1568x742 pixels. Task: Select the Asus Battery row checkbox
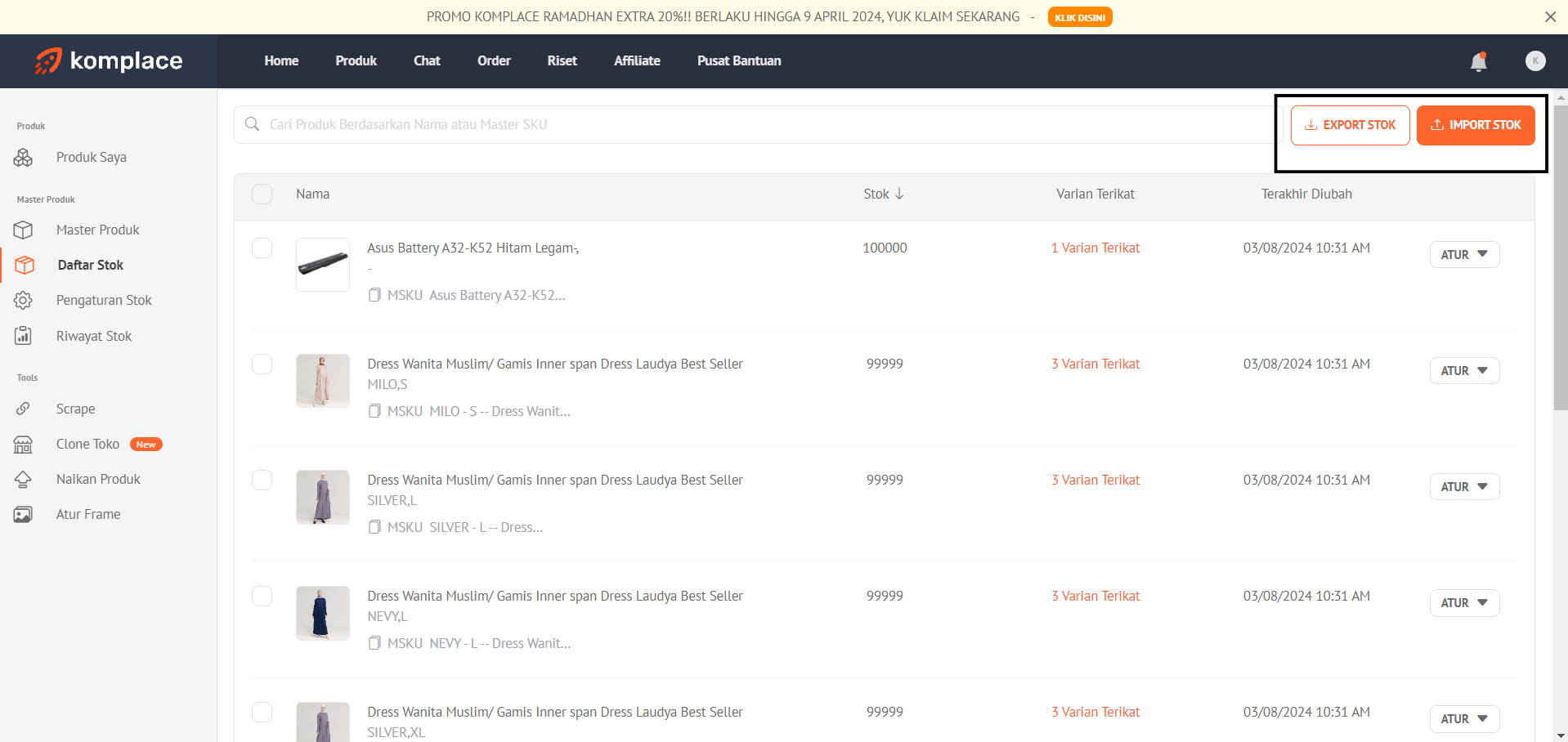coord(262,248)
